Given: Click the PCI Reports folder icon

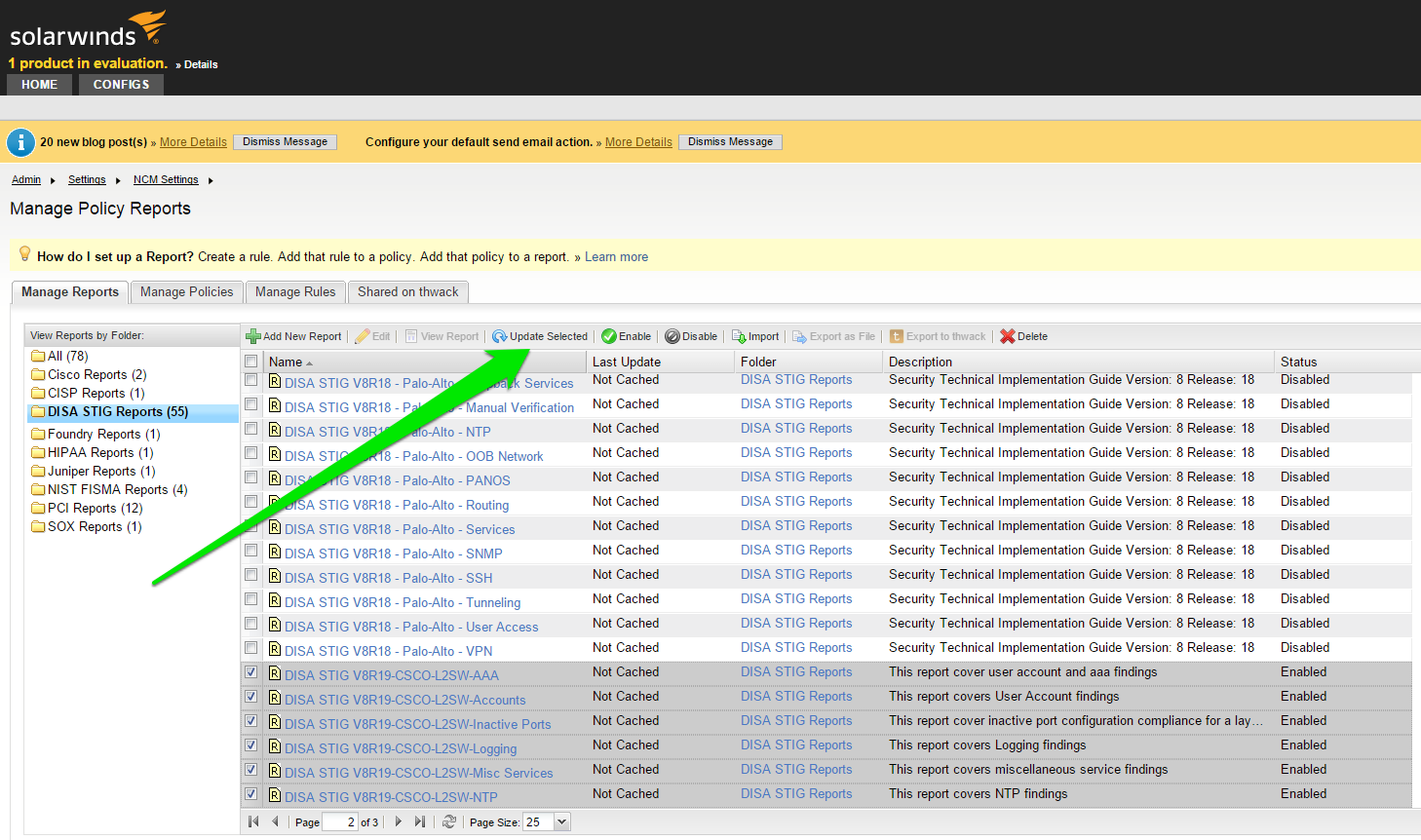Looking at the screenshot, I should point(39,508).
